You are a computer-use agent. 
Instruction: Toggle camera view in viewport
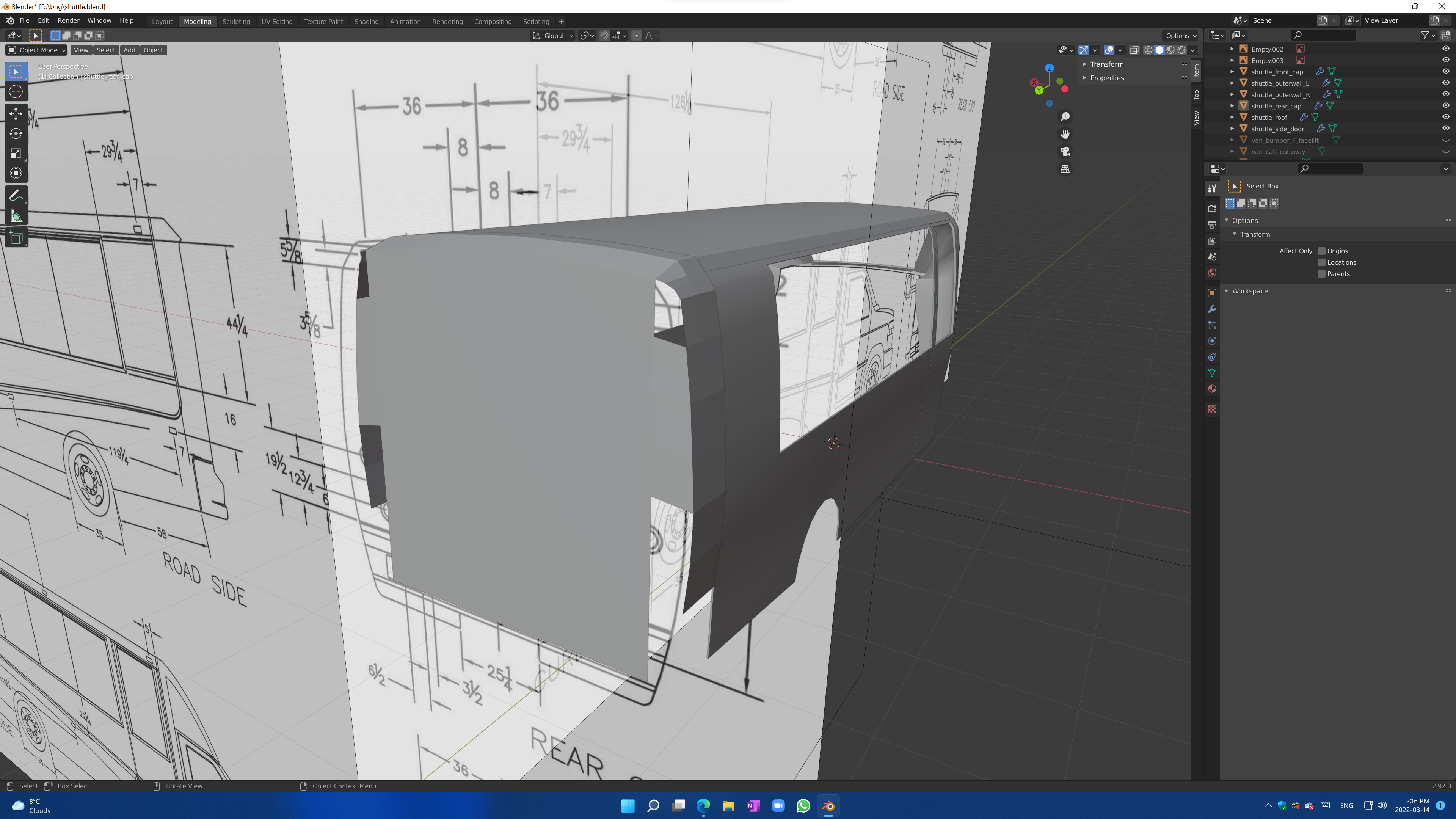1065,152
